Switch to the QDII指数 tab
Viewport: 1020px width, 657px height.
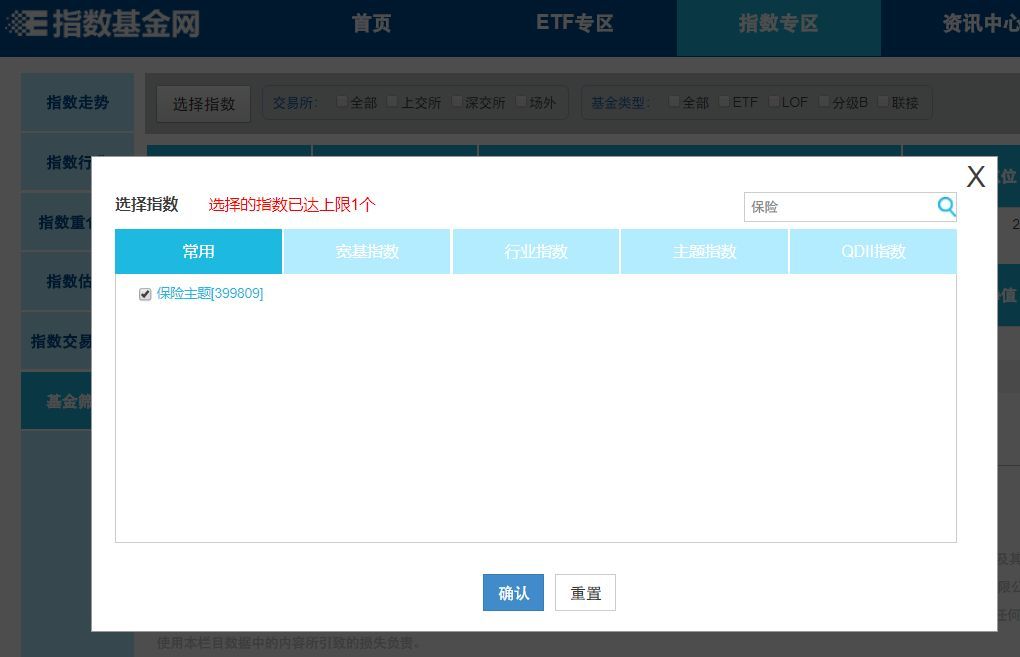(x=873, y=251)
